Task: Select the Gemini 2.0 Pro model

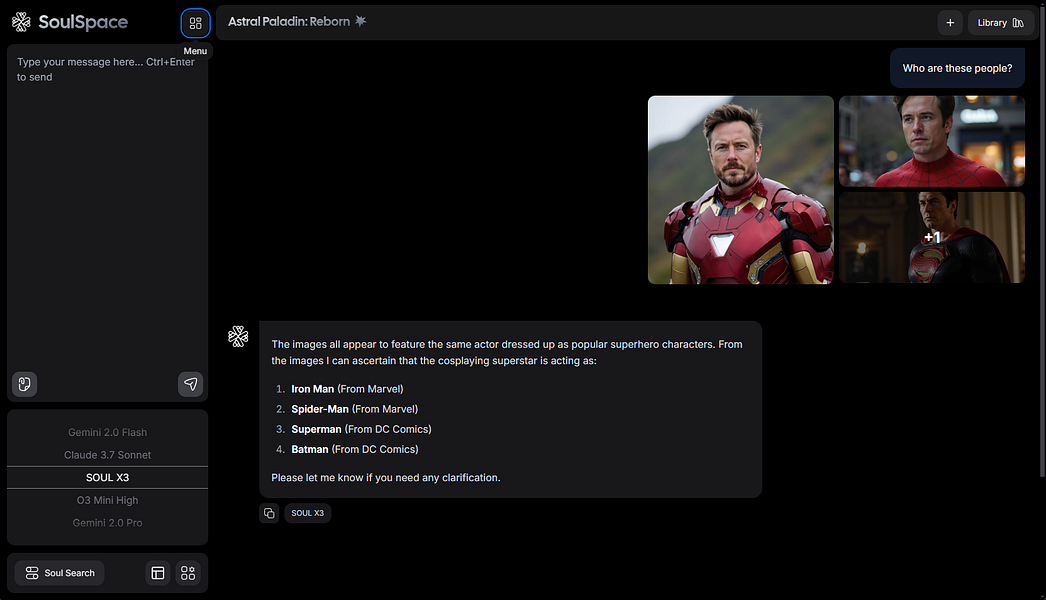Action: [x=107, y=523]
